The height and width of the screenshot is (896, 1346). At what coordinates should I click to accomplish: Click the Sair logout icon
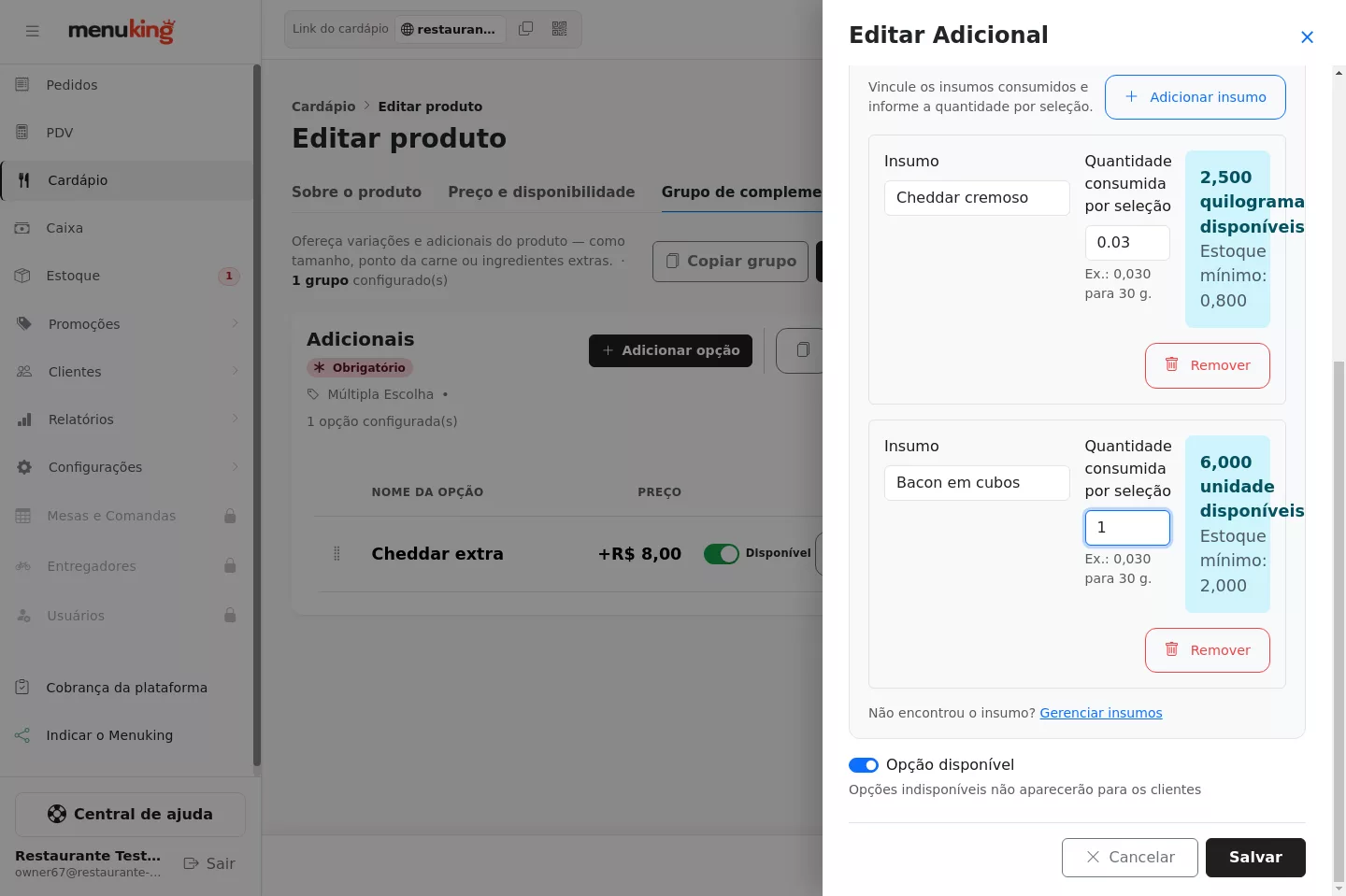tap(192, 863)
